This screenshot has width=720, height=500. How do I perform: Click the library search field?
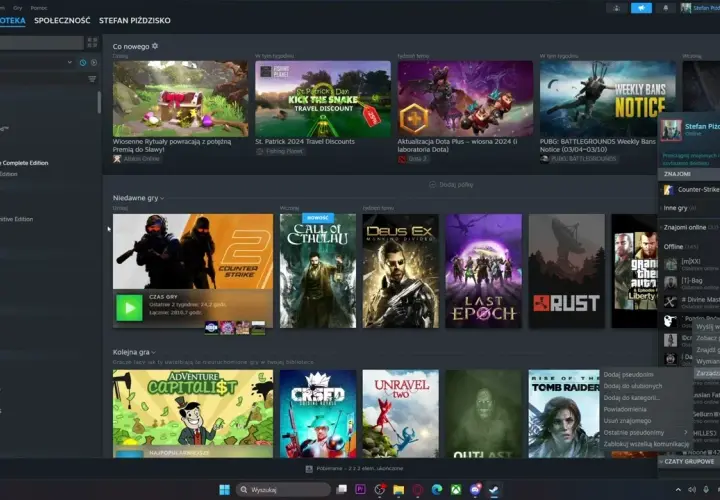[41, 43]
